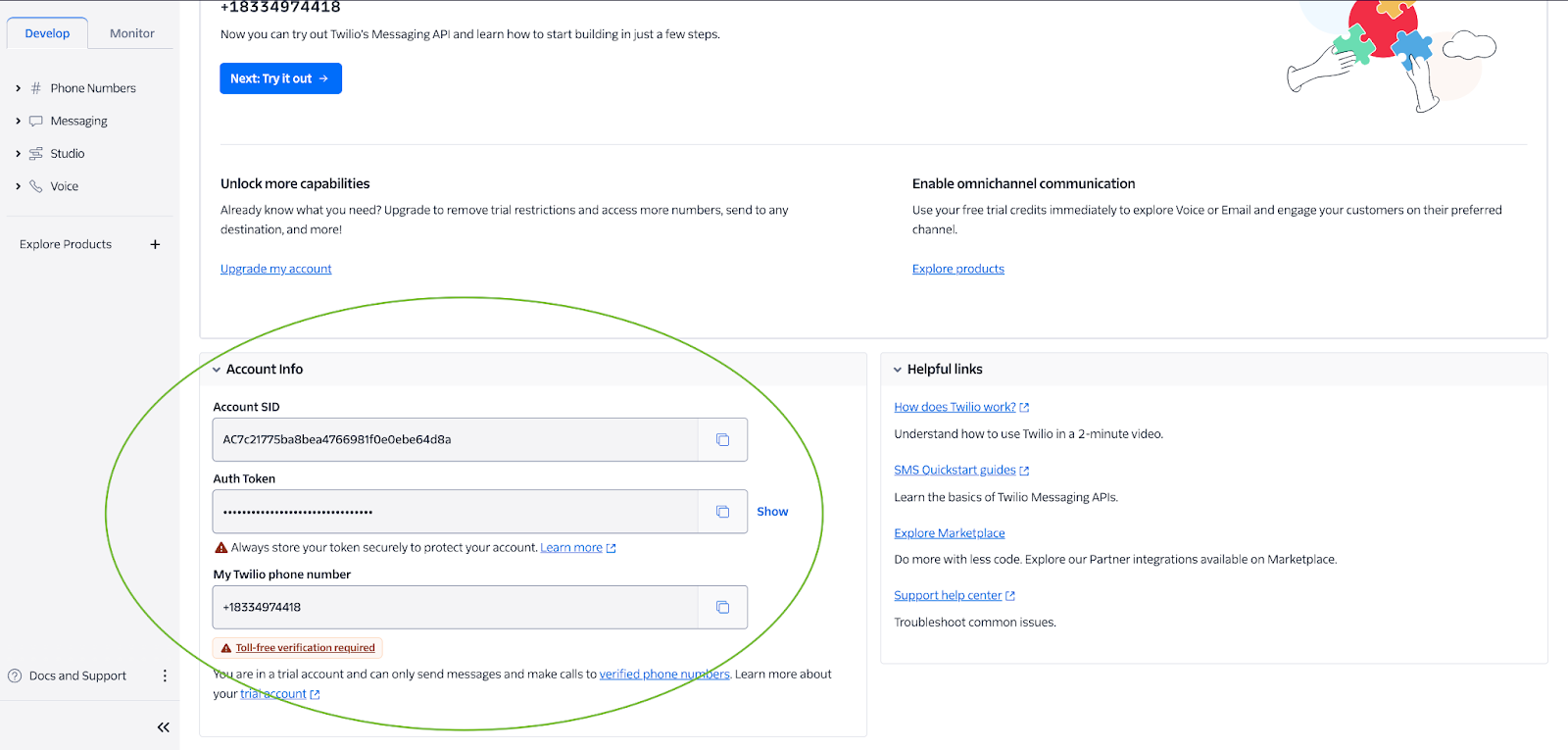
Task: Copy the Twilio phone number
Action: click(722, 608)
